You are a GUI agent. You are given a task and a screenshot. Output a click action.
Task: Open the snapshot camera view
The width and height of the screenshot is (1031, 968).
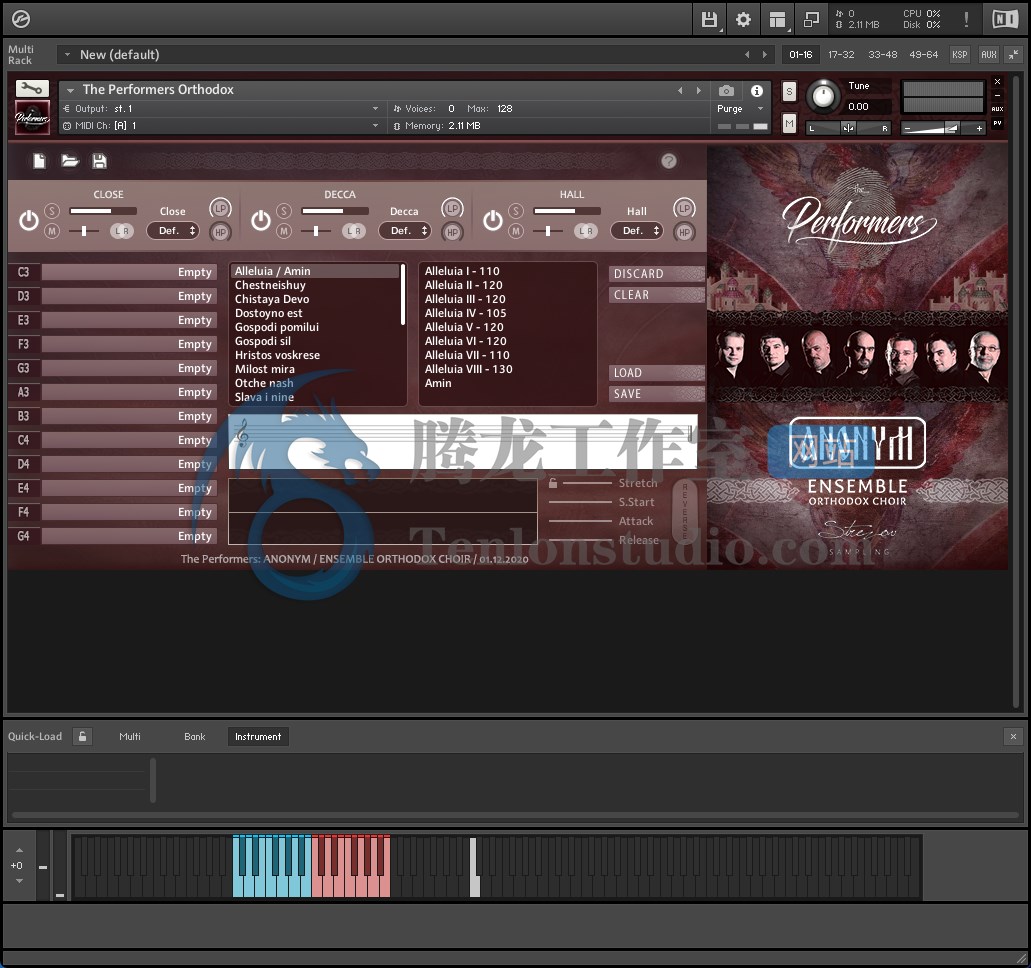click(726, 90)
